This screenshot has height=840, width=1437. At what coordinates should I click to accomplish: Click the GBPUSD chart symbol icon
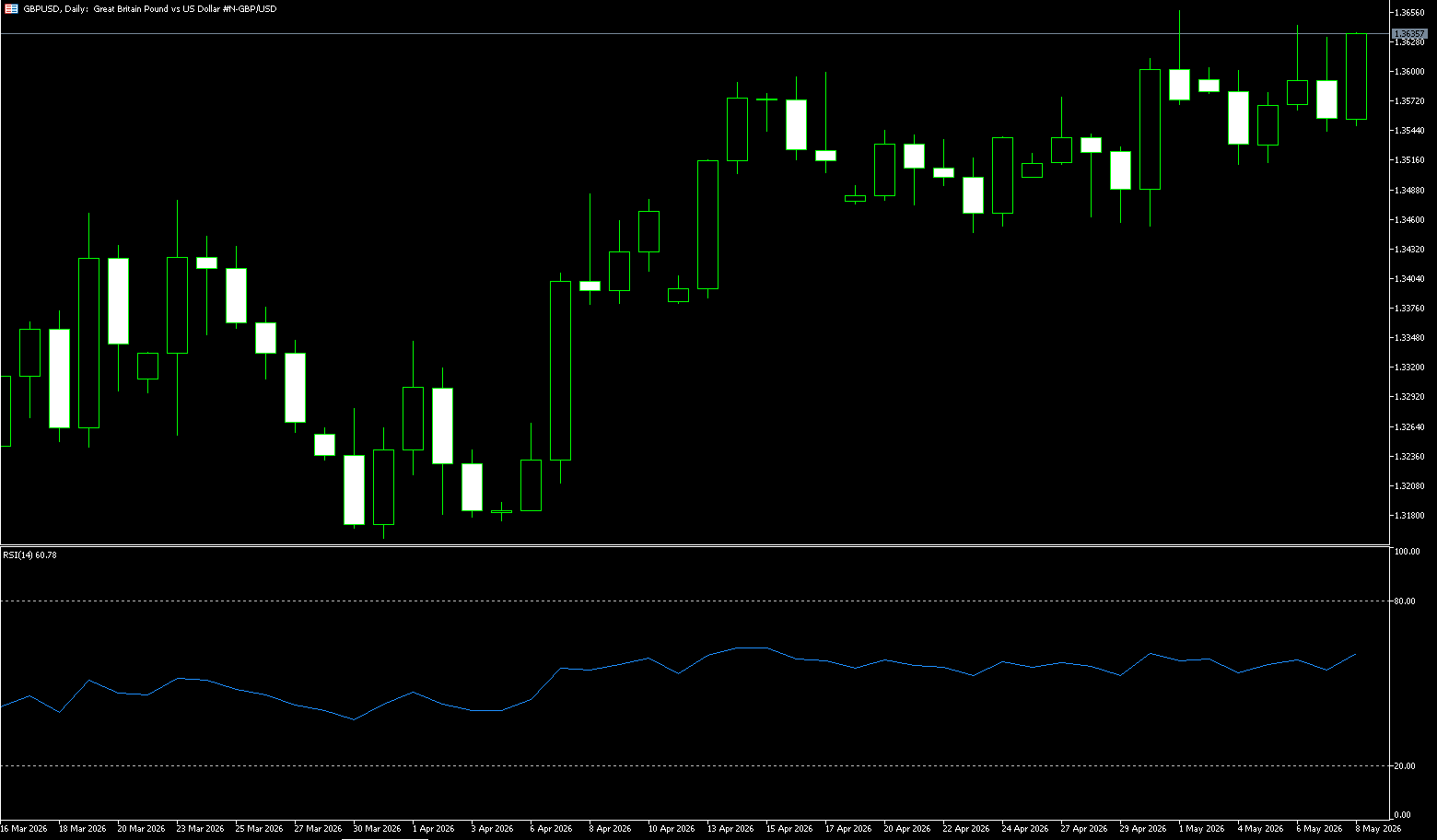[11, 8]
